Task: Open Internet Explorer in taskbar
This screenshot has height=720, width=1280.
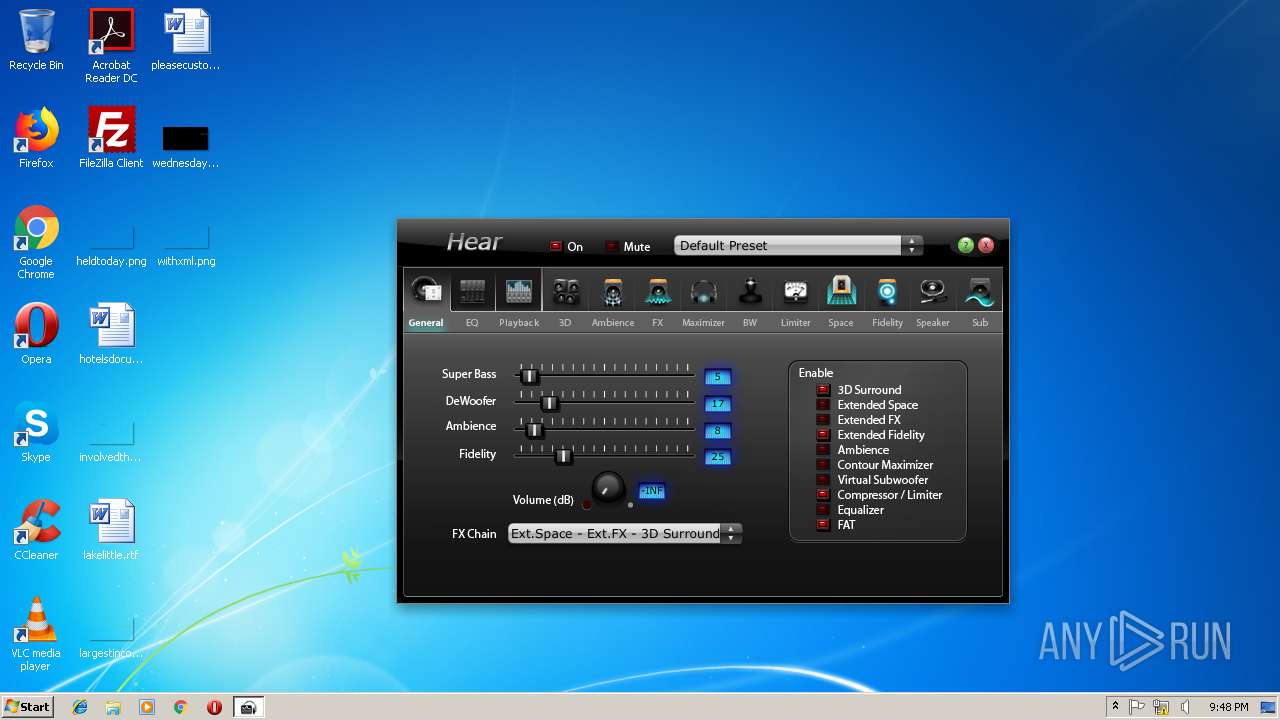Action: click(x=80, y=707)
